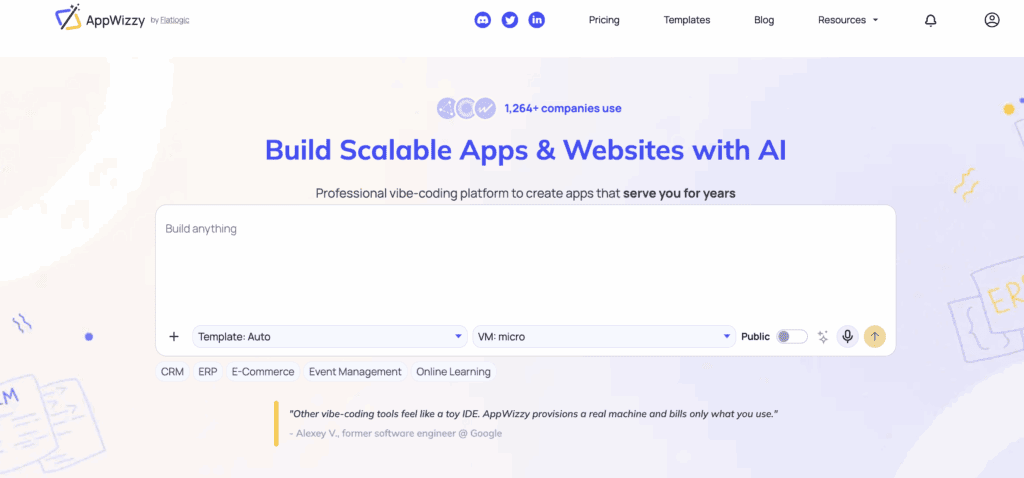Open notifications bell icon

pos(931,20)
